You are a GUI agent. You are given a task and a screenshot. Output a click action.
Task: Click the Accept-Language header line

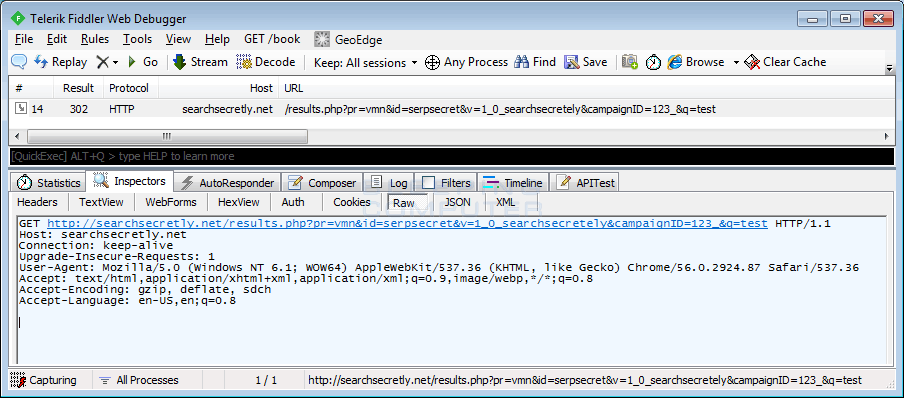[127, 301]
